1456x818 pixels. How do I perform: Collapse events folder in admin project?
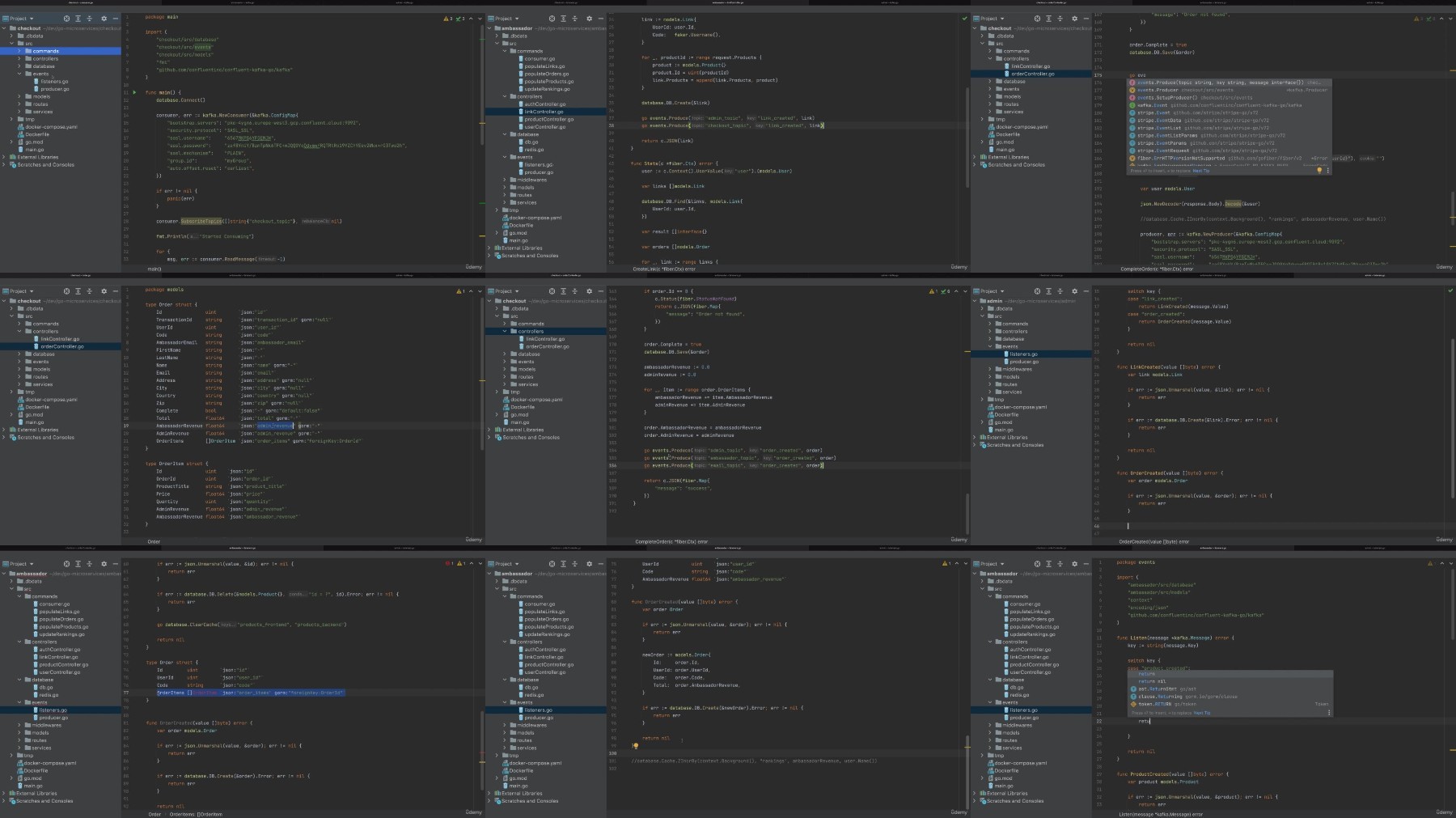[x=990, y=346]
